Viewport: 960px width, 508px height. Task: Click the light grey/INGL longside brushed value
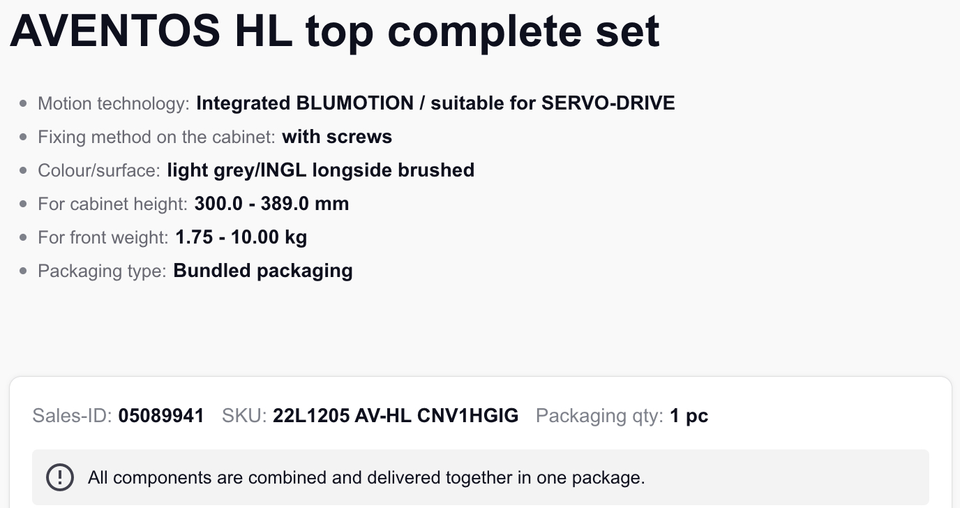pyautogui.click(x=320, y=170)
